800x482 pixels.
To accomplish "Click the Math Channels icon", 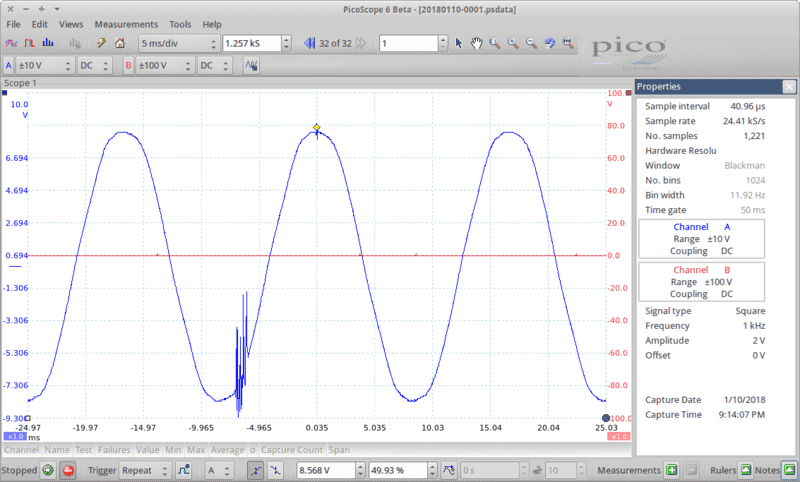I will coord(252,66).
